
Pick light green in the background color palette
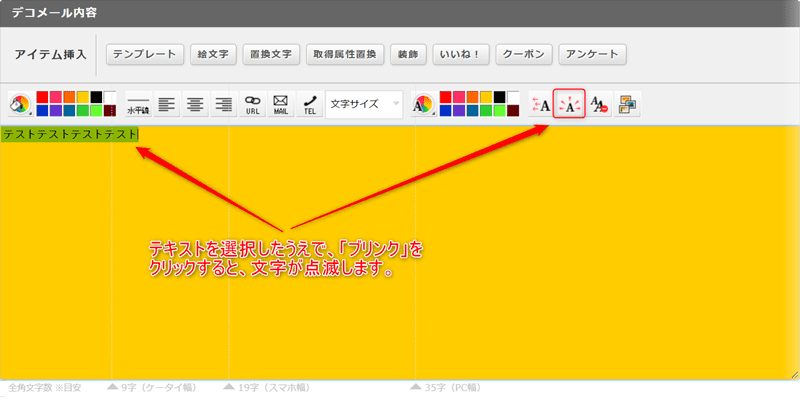tap(96, 111)
